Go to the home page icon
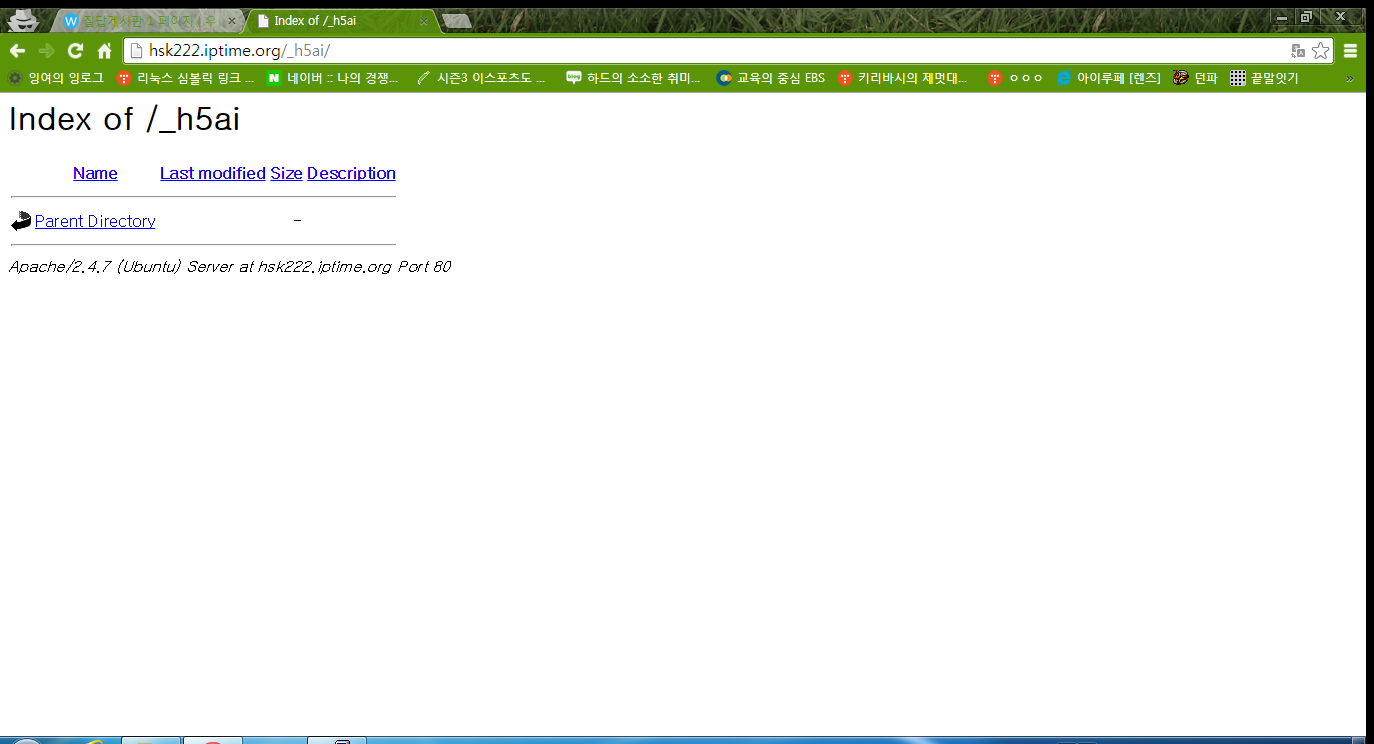The width and height of the screenshot is (1374, 744). [x=104, y=51]
